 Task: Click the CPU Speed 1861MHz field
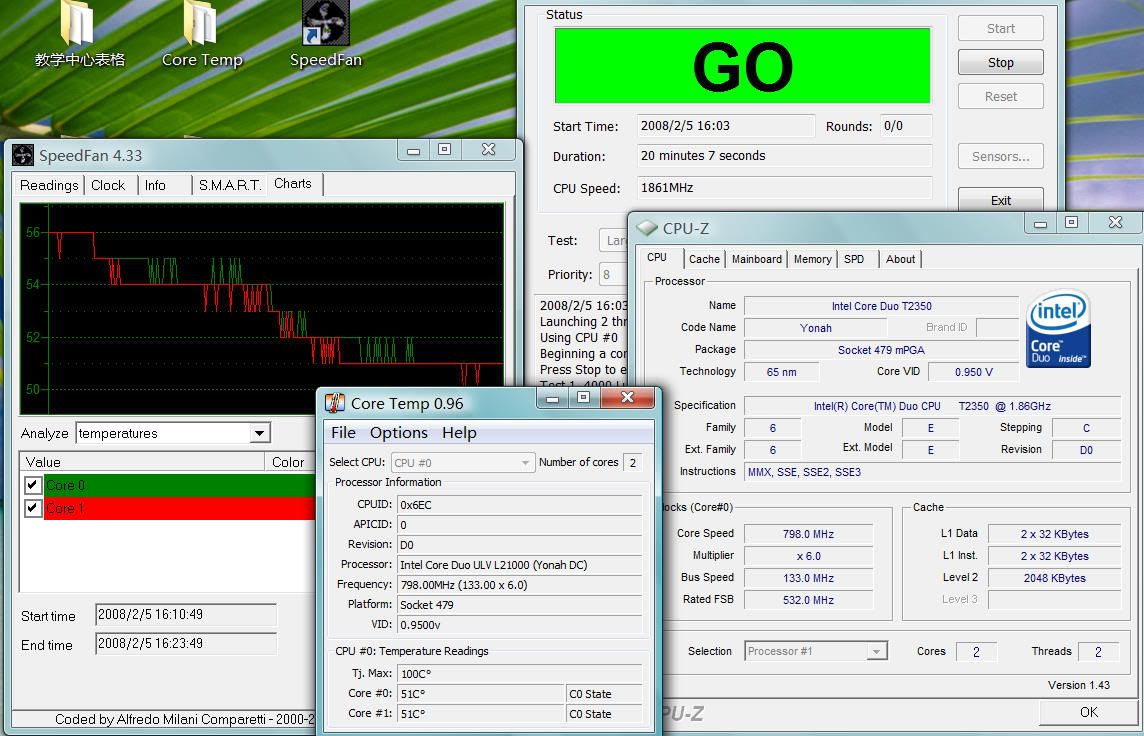tap(784, 187)
